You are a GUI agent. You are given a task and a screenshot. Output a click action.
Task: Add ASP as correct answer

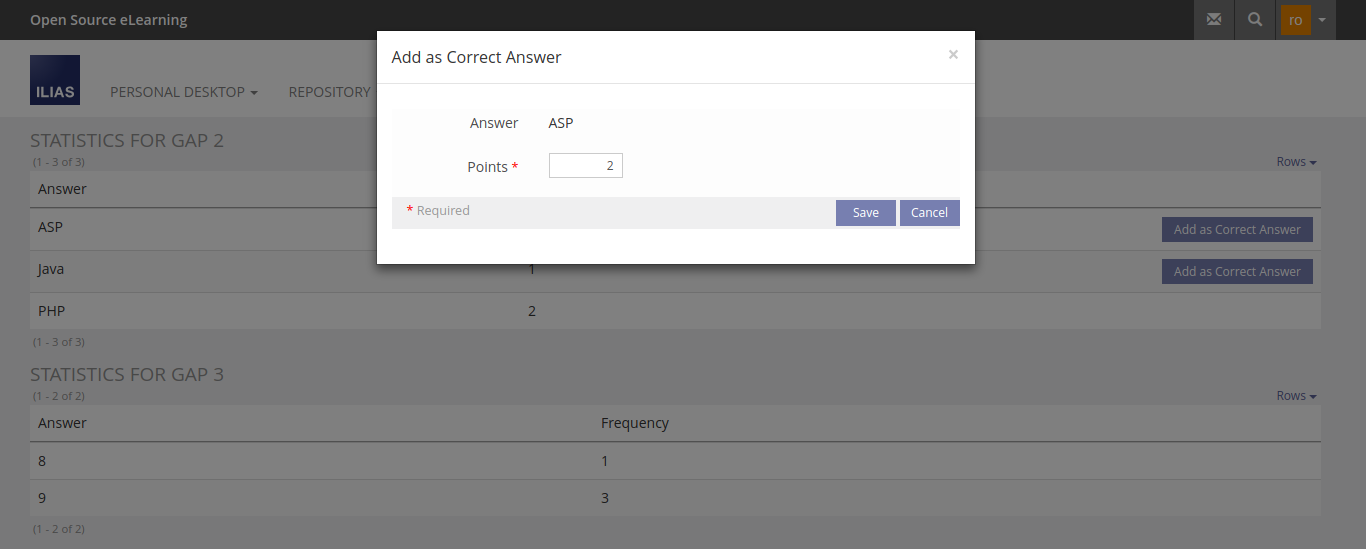pos(1237,230)
